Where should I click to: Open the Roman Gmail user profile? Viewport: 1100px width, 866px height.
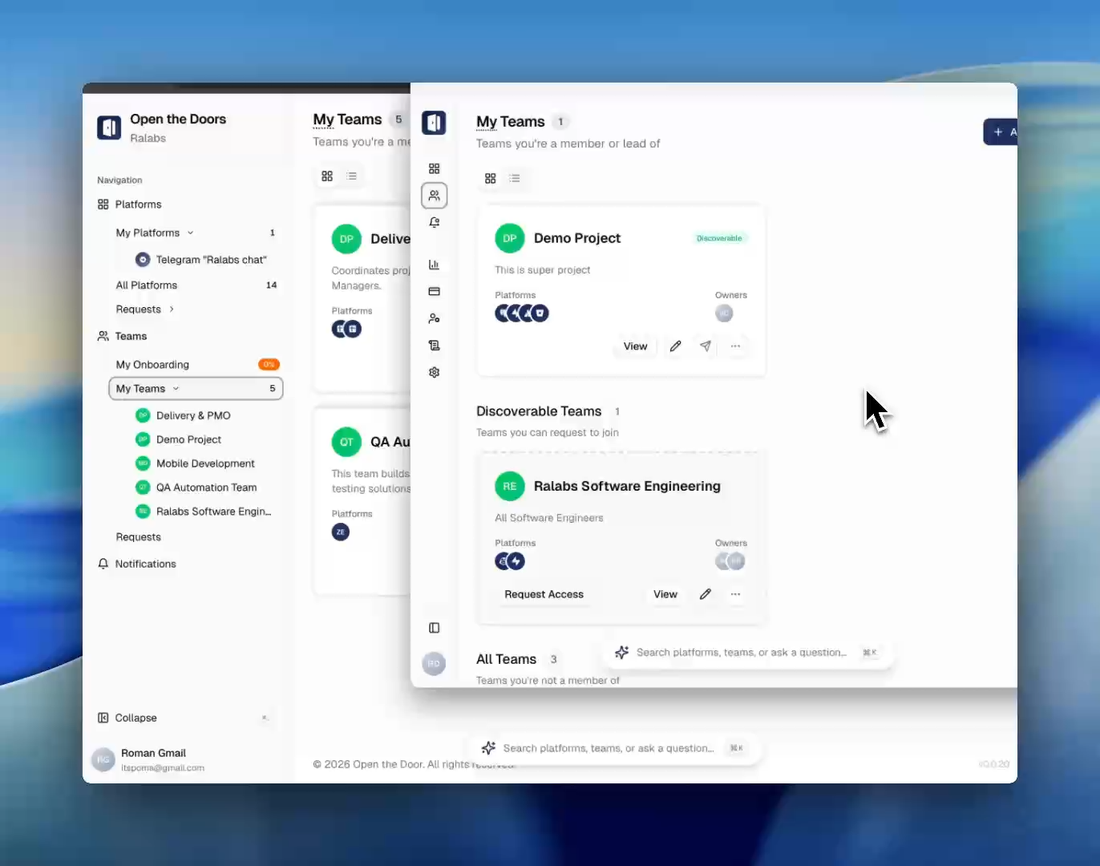[x=149, y=759]
